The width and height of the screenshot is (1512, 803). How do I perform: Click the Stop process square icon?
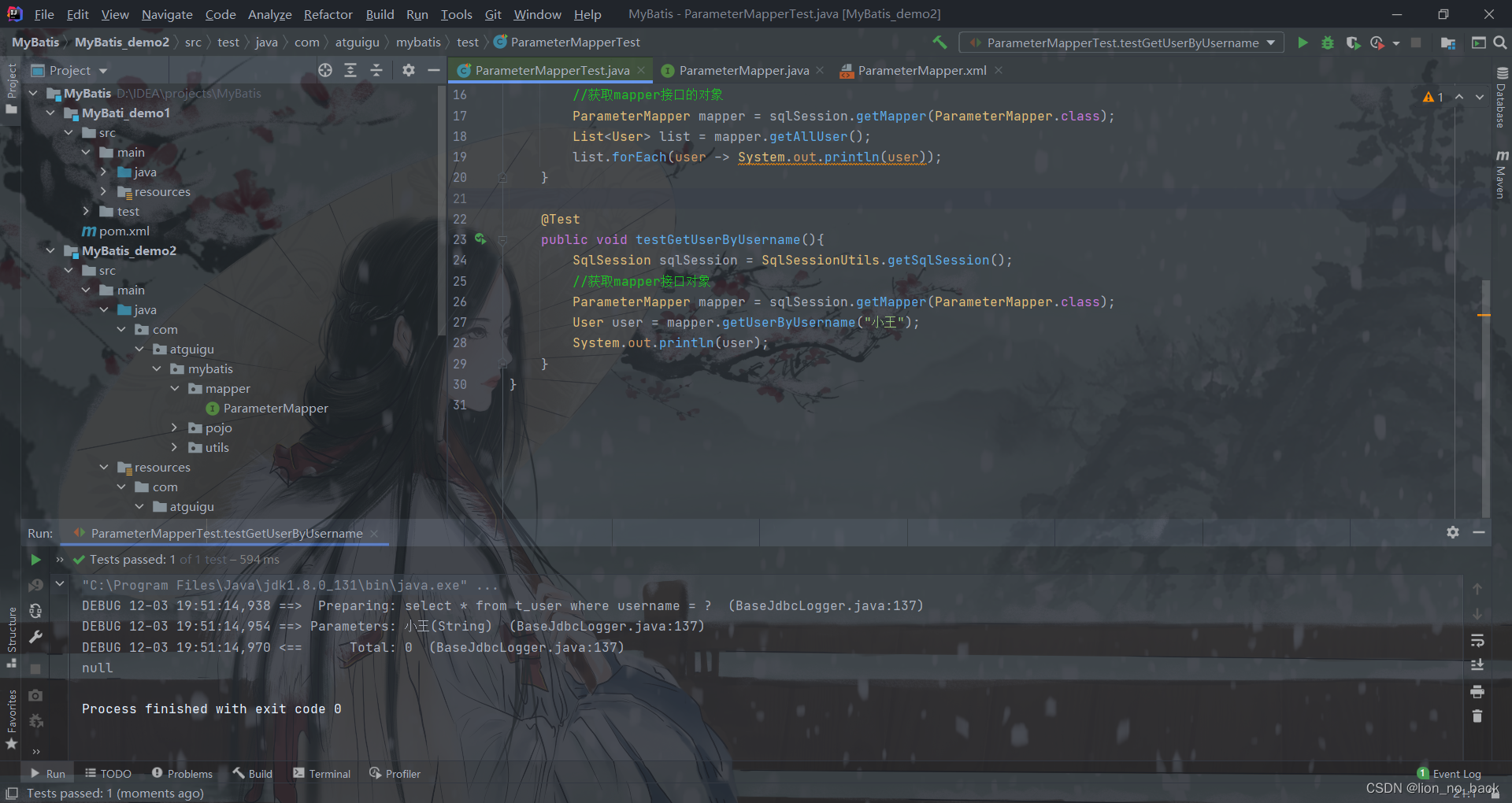pos(1416,43)
